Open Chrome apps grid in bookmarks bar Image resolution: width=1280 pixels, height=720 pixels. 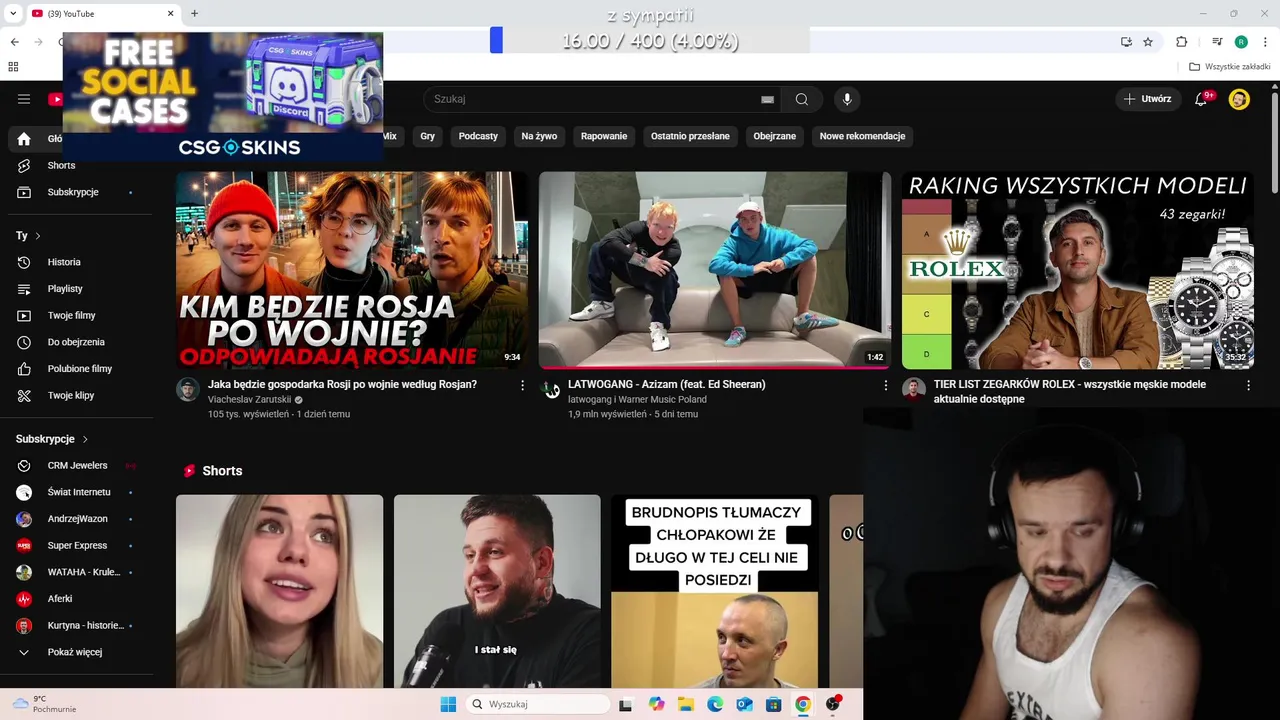[x=13, y=67]
